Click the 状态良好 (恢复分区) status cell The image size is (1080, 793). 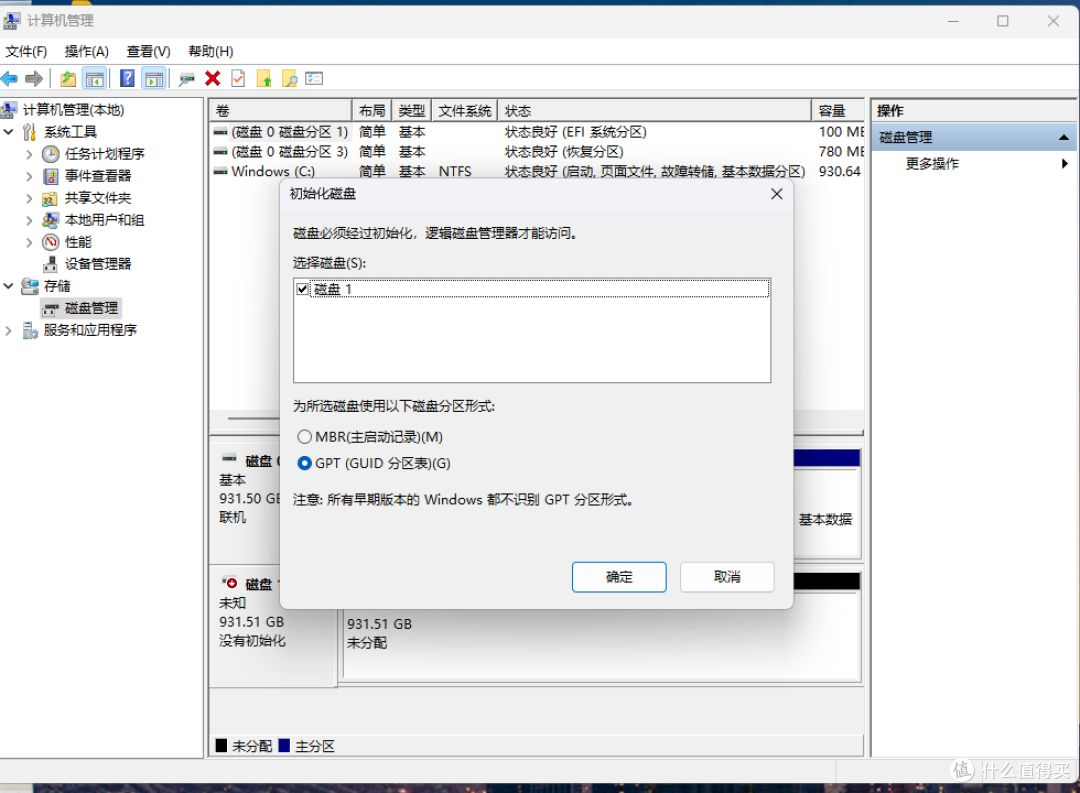[x=563, y=152]
